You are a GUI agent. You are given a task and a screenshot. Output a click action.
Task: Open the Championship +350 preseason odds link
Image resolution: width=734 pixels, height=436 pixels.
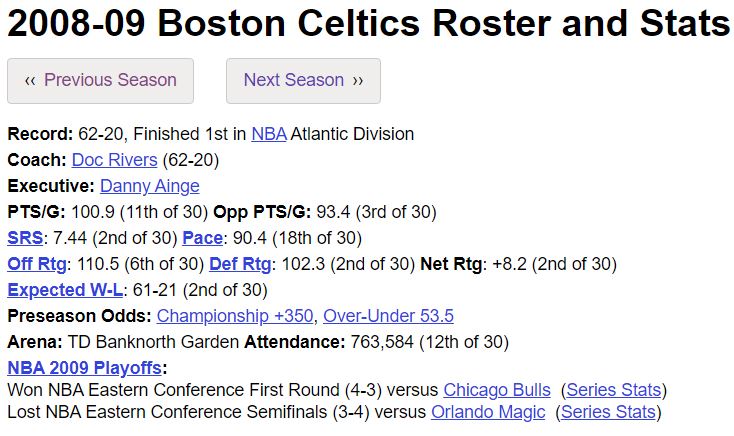click(235, 316)
